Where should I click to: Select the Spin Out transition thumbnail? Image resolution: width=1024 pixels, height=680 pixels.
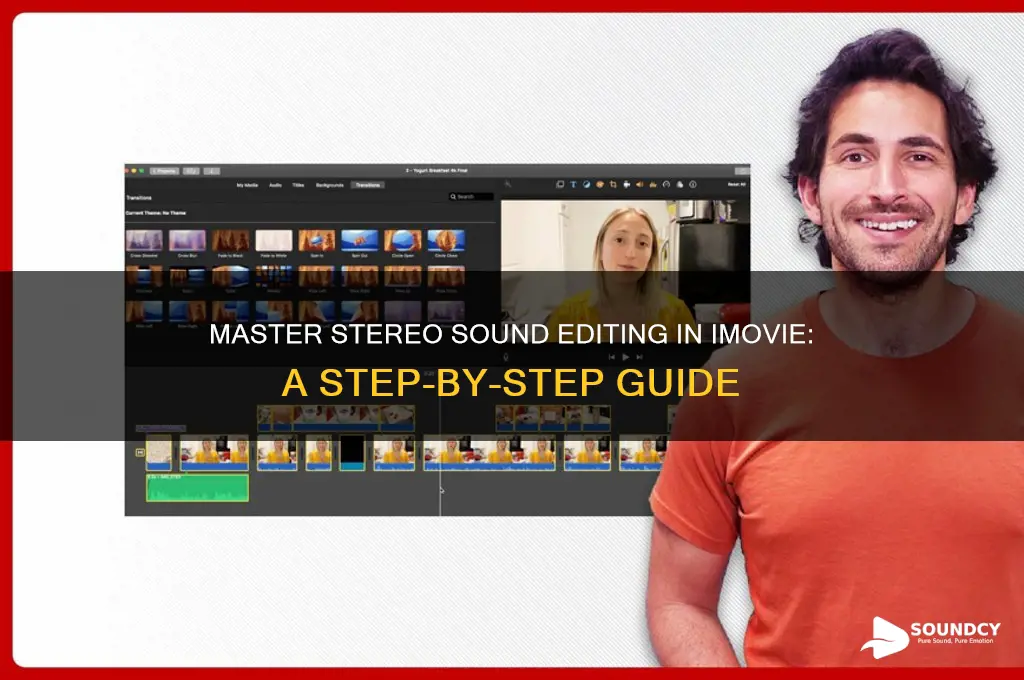(360, 240)
